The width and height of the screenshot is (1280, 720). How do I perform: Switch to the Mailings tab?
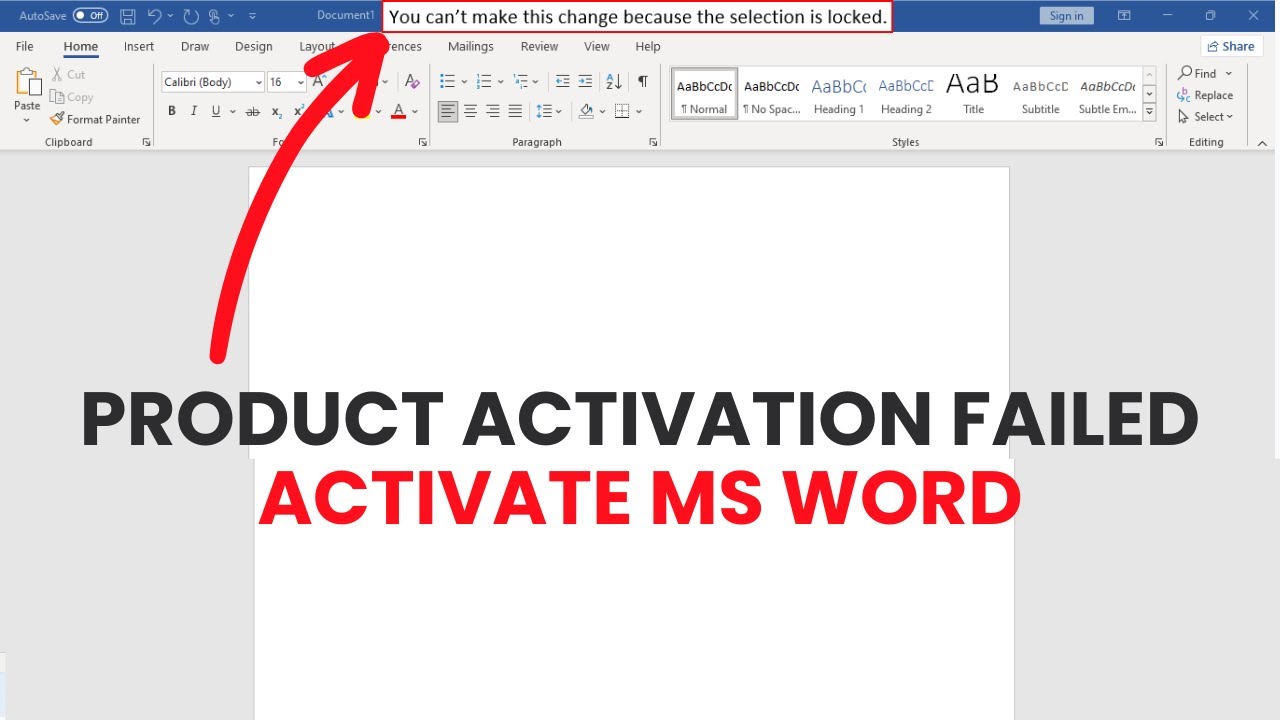tap(471, 46)
